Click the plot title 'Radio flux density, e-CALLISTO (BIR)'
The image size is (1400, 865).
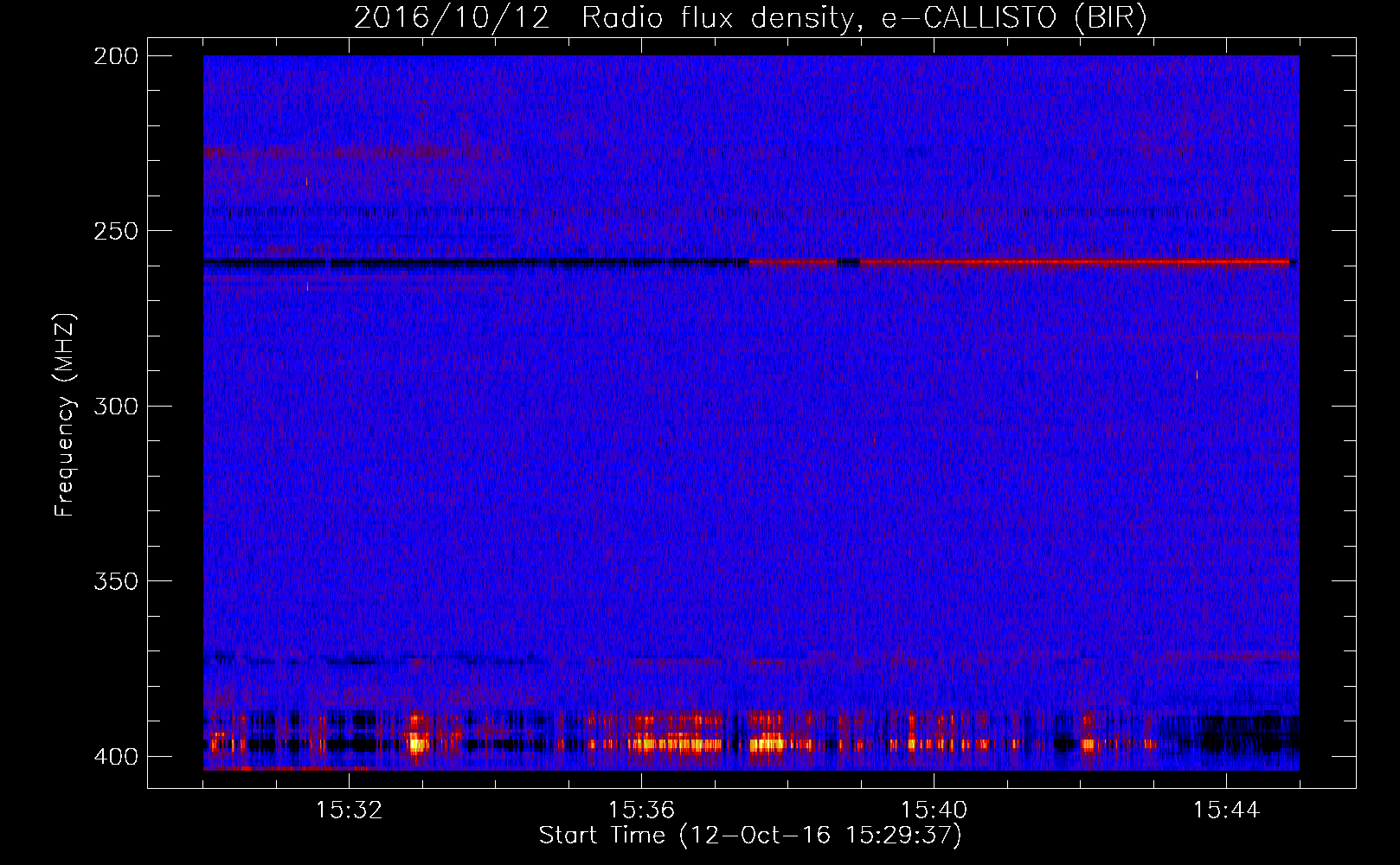click(864, 18)
